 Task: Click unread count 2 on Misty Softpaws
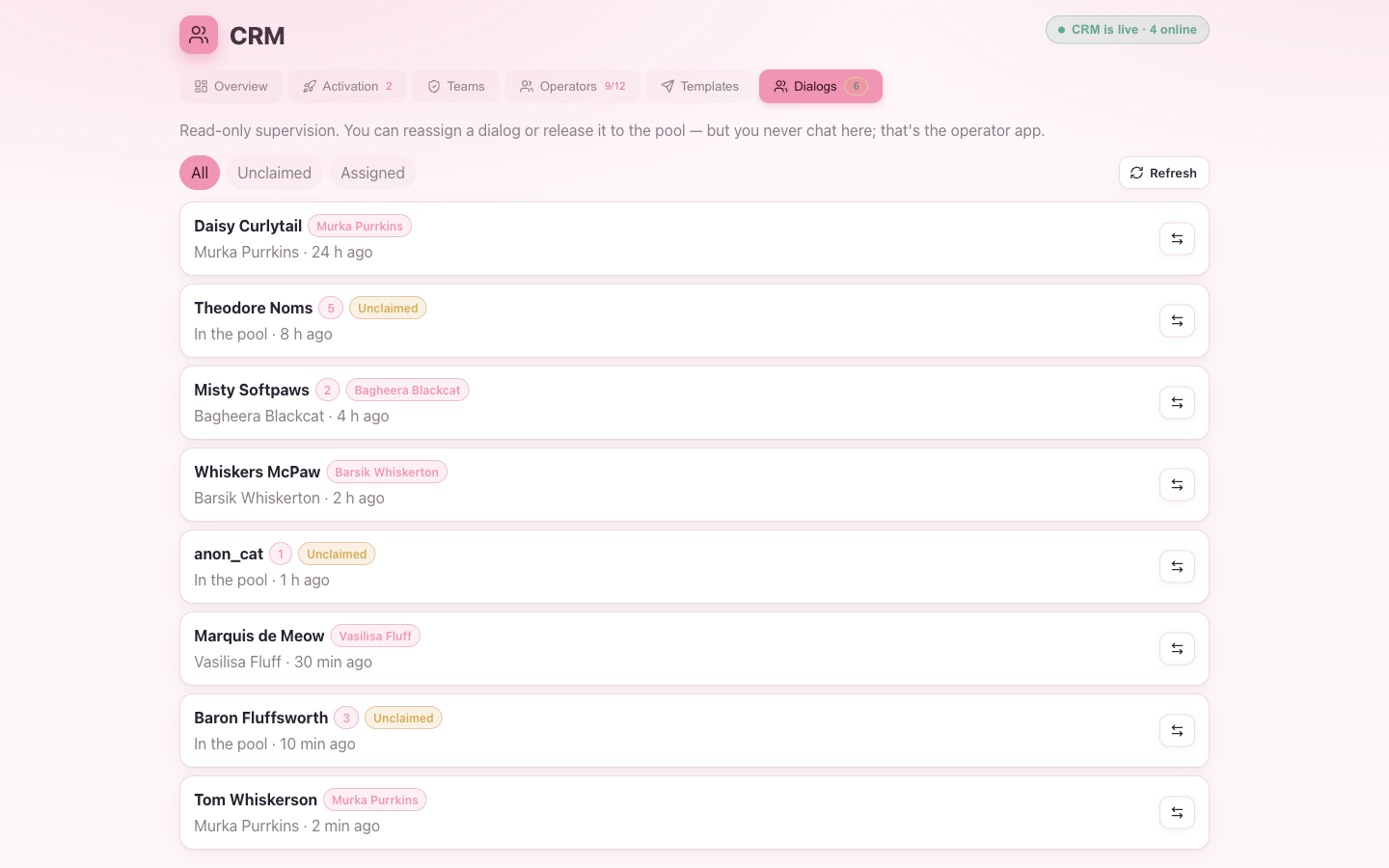click(328, 390)
